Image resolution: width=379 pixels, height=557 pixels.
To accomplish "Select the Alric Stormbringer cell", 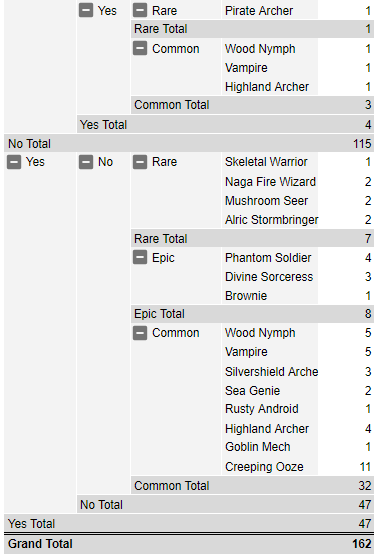I will click(x=270, y=220).
